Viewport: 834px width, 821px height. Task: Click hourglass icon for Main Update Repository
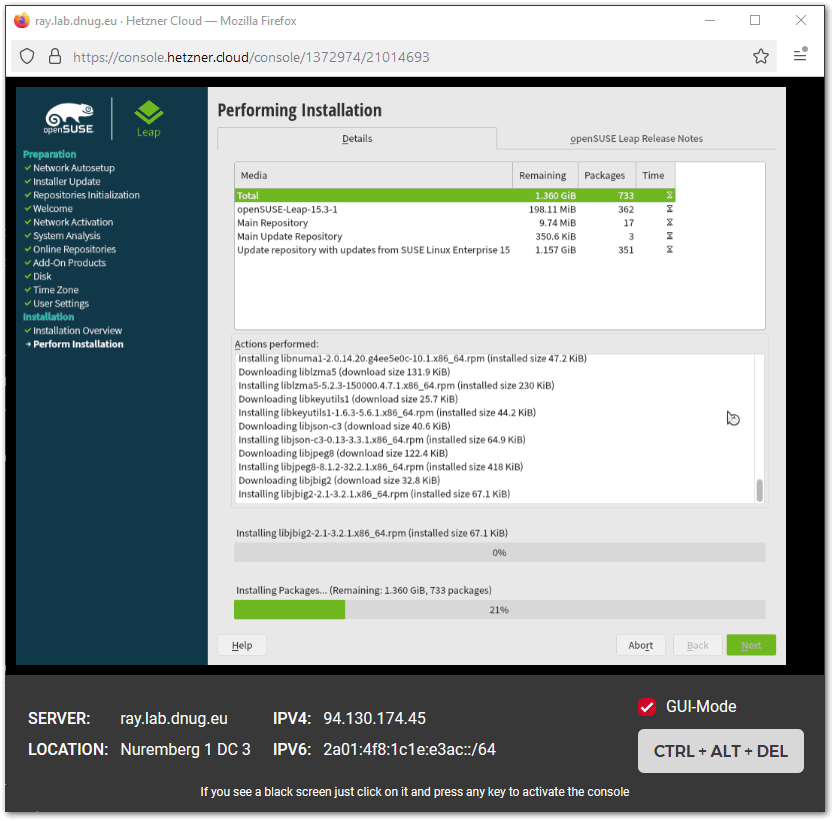point(670,236)
